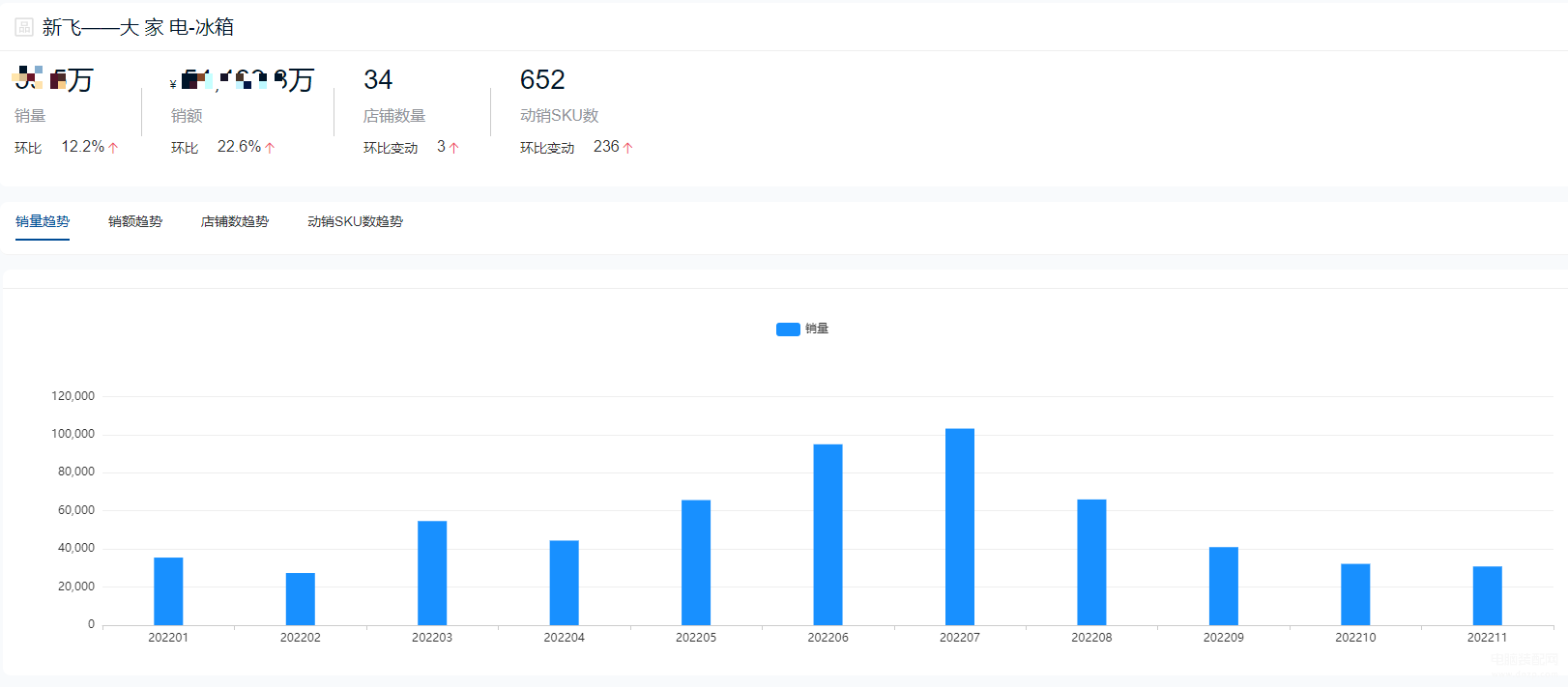The image size is (1568, 687).
Task: Select the tallest bar for 202207
Action: click(960, 527)
